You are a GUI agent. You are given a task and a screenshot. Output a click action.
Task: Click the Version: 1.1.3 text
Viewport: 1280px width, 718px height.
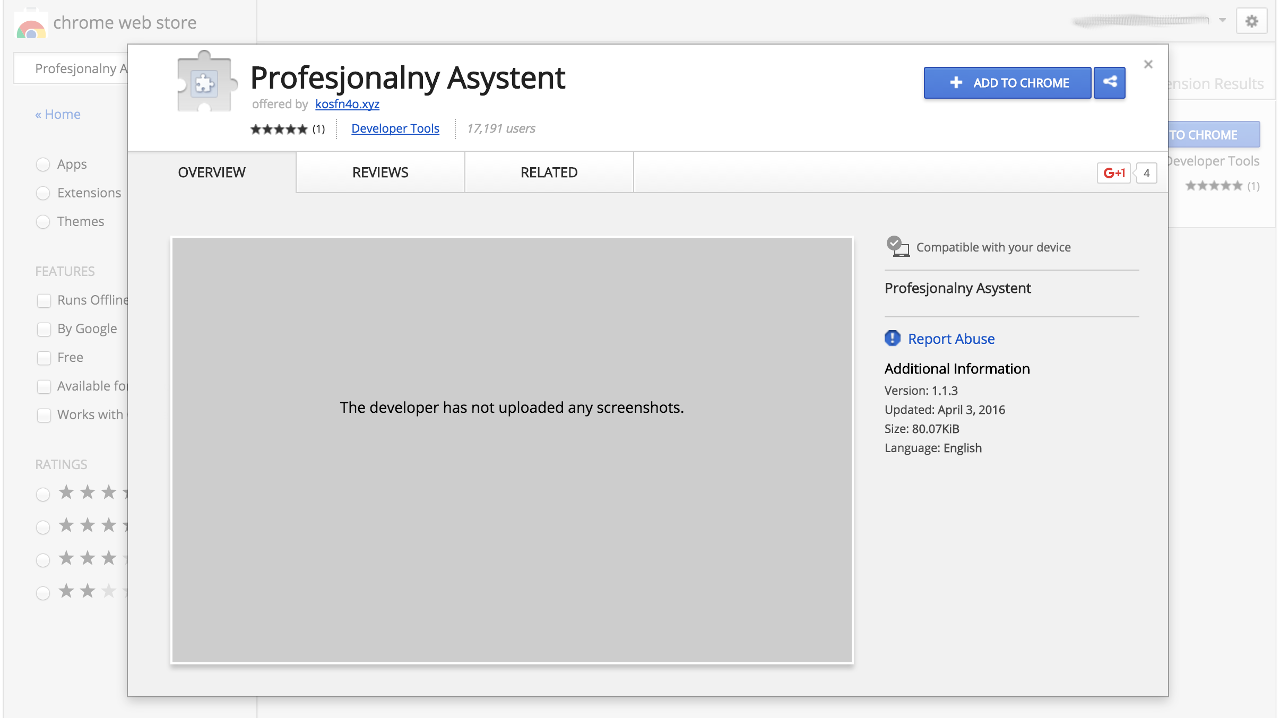(921, 391)
